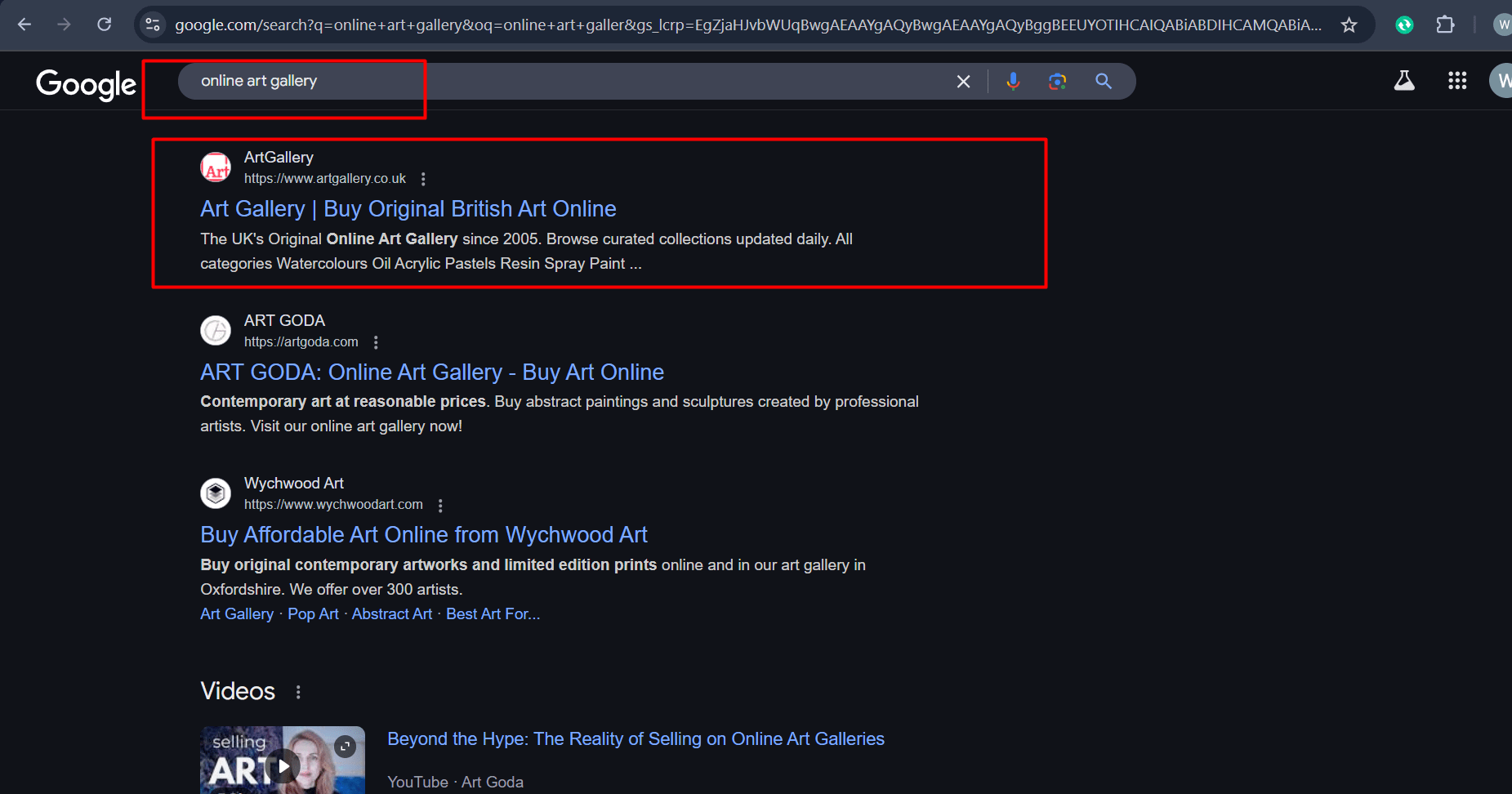The width and height of the screenshot is (1512, 794).
Task: Open the 'Art Gallery | Buy Original British Art Online' link
Action: tap(408, 209)
